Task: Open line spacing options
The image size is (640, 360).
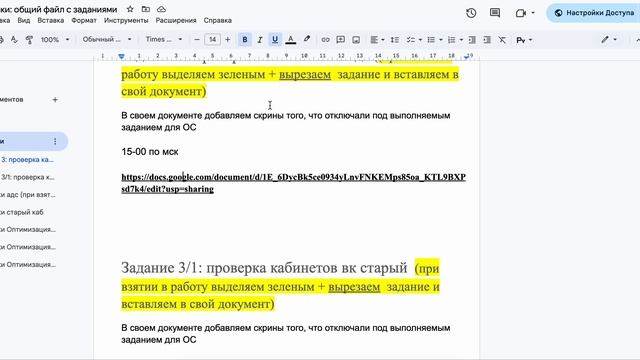Action: tap(395, 40)
